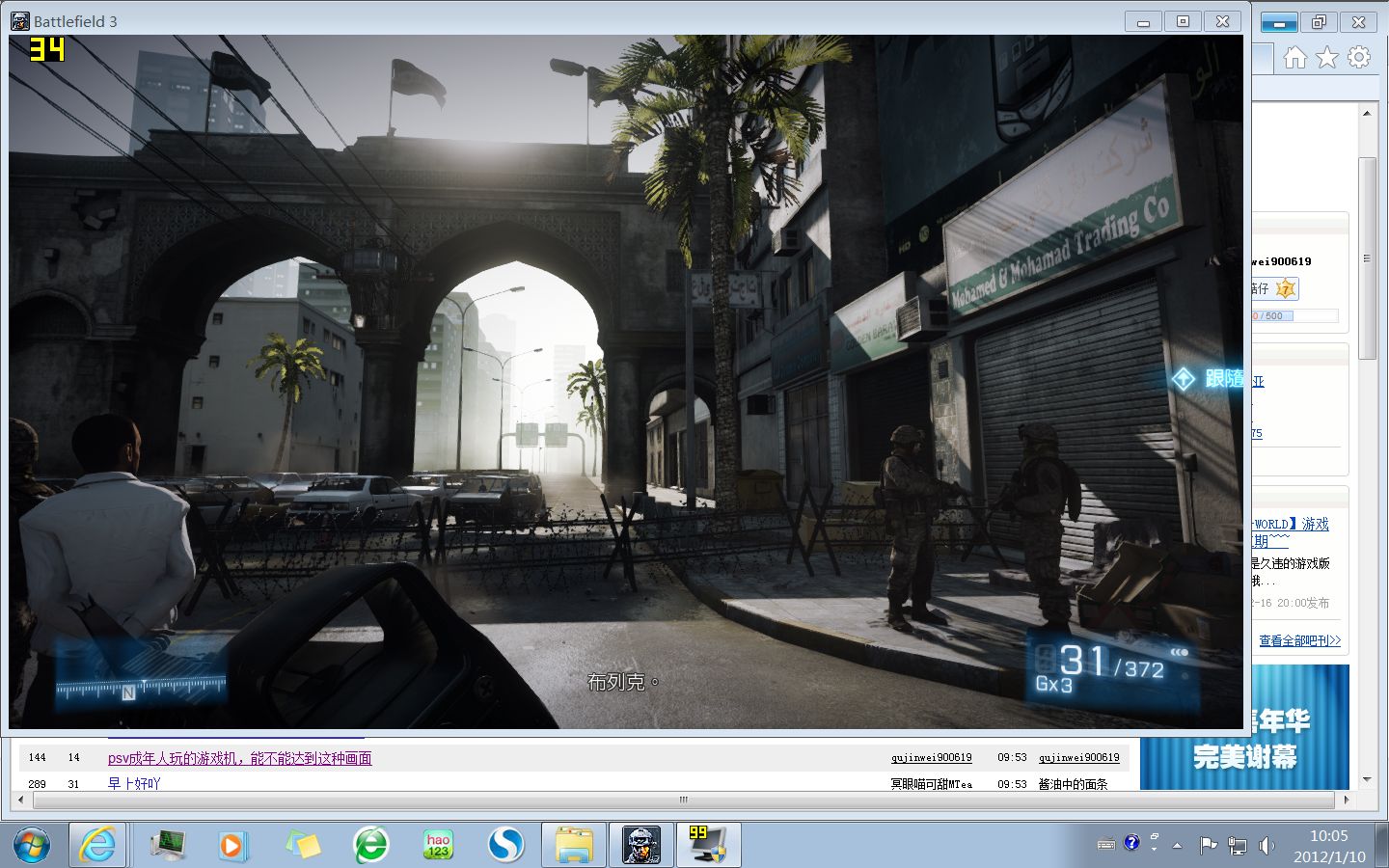This screenshot has height=868, width=1389.
Task: Open author qujinwei900619 in the psv thread row
Action: 931,758
